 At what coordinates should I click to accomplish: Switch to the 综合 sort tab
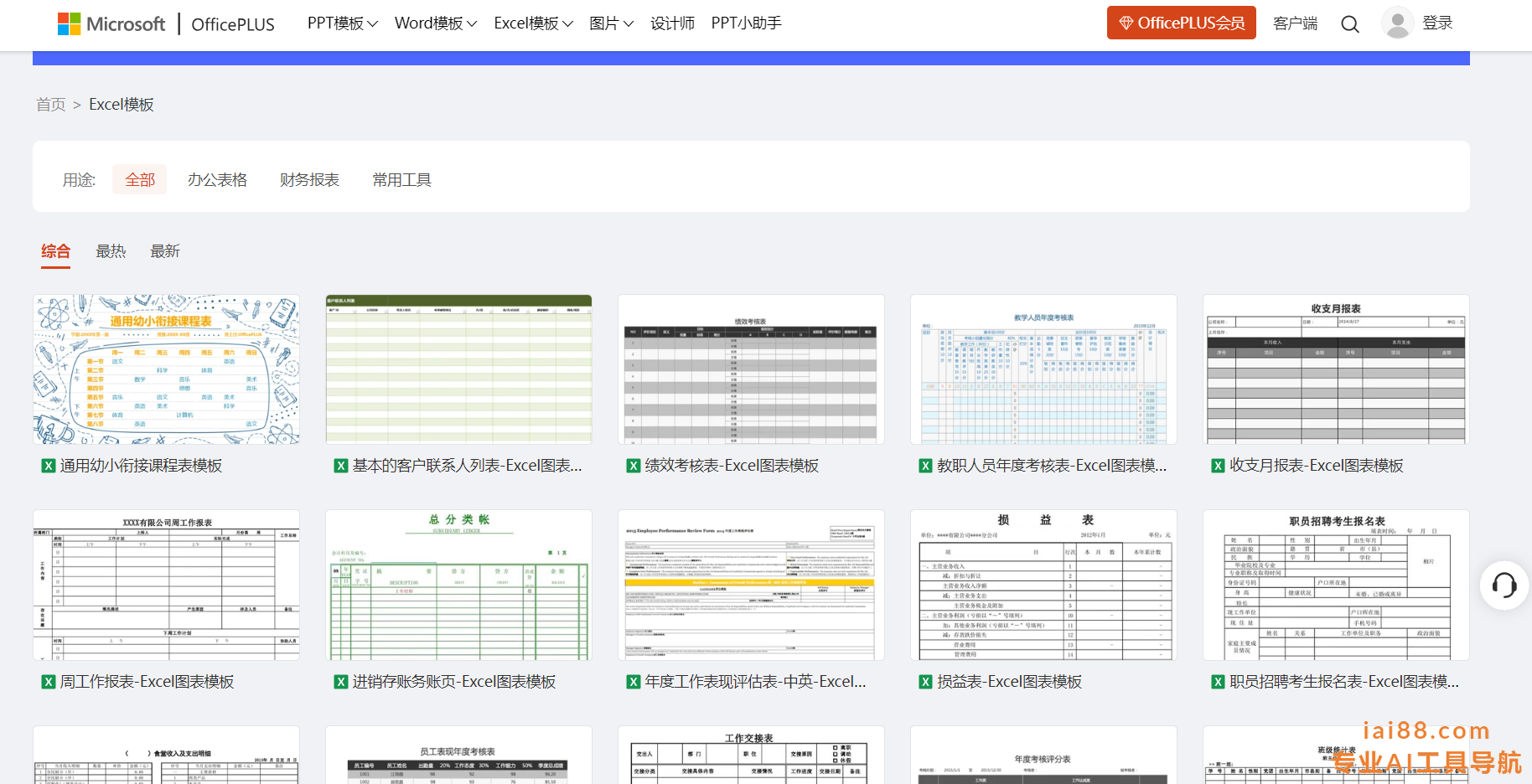point(56,251)
